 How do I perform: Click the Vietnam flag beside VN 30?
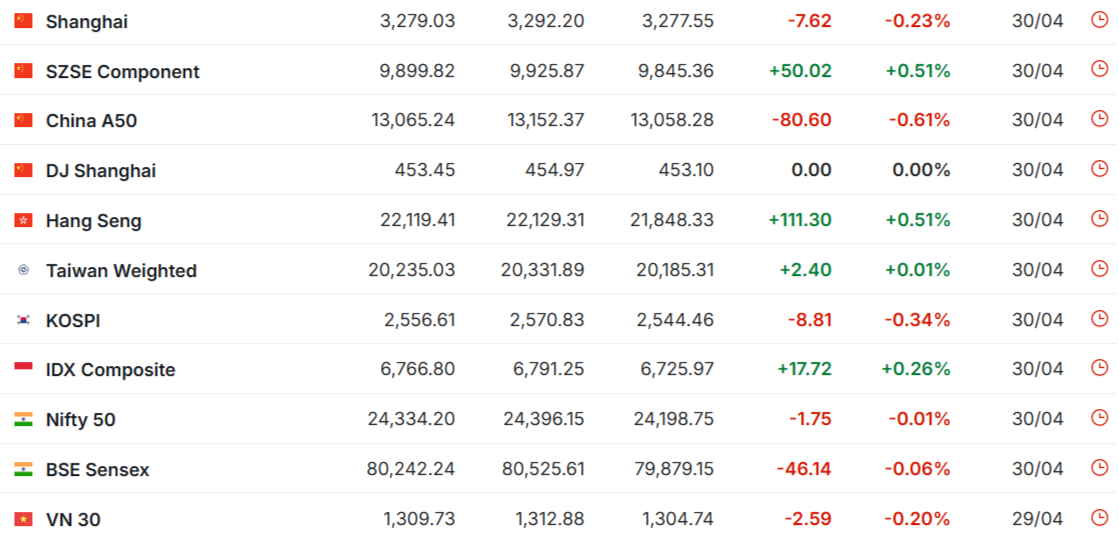point(24,520)
